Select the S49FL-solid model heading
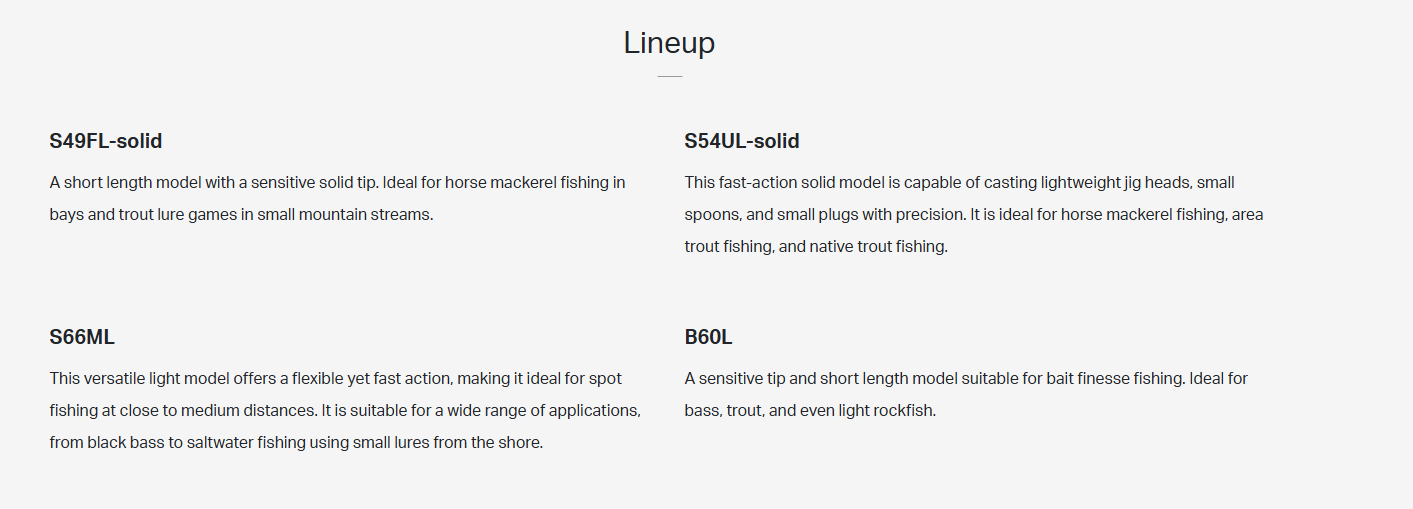Screen dimensions: 1413x509 (106, 141)
